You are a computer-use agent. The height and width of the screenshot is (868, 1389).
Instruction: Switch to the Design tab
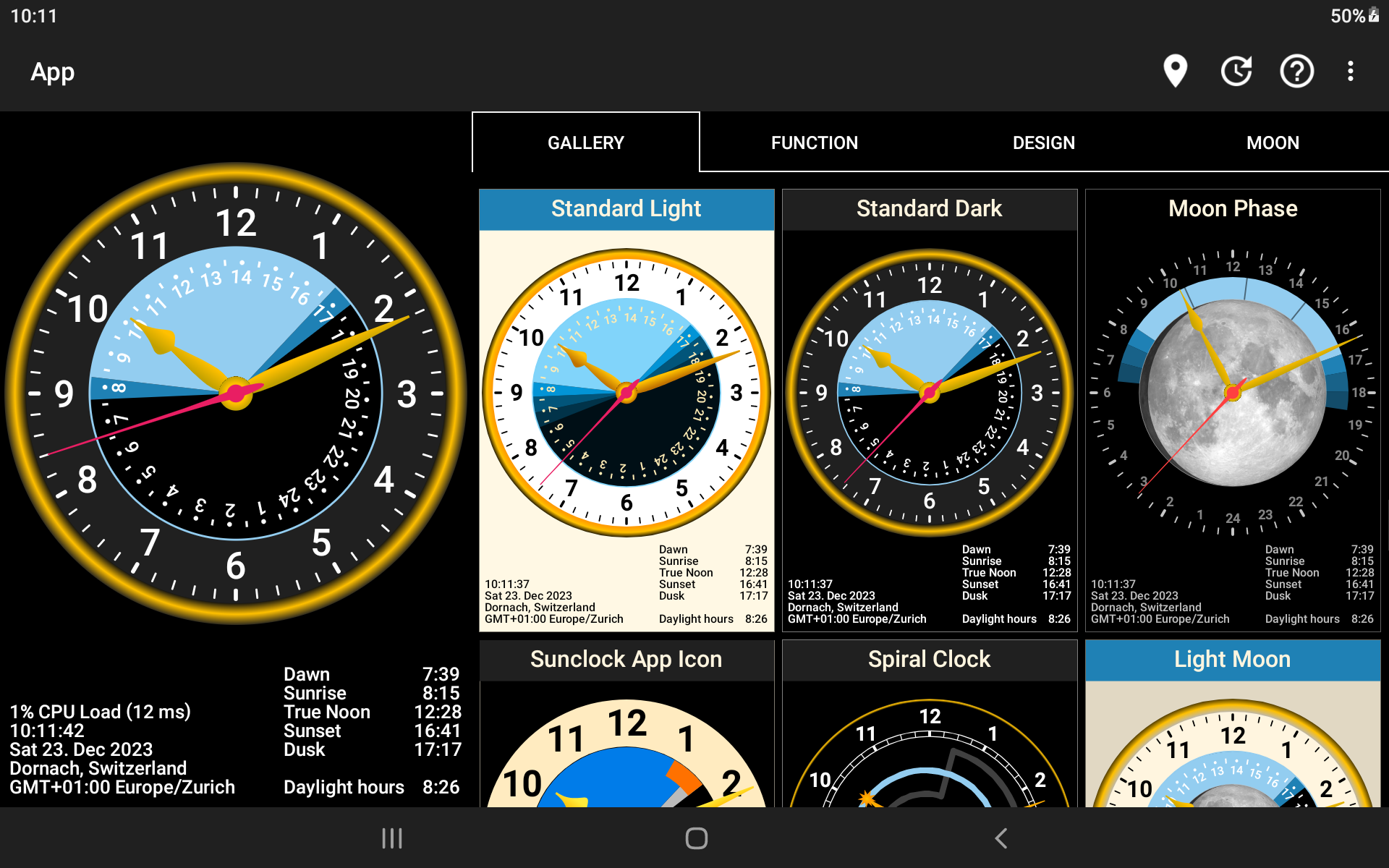(1043, 142)
